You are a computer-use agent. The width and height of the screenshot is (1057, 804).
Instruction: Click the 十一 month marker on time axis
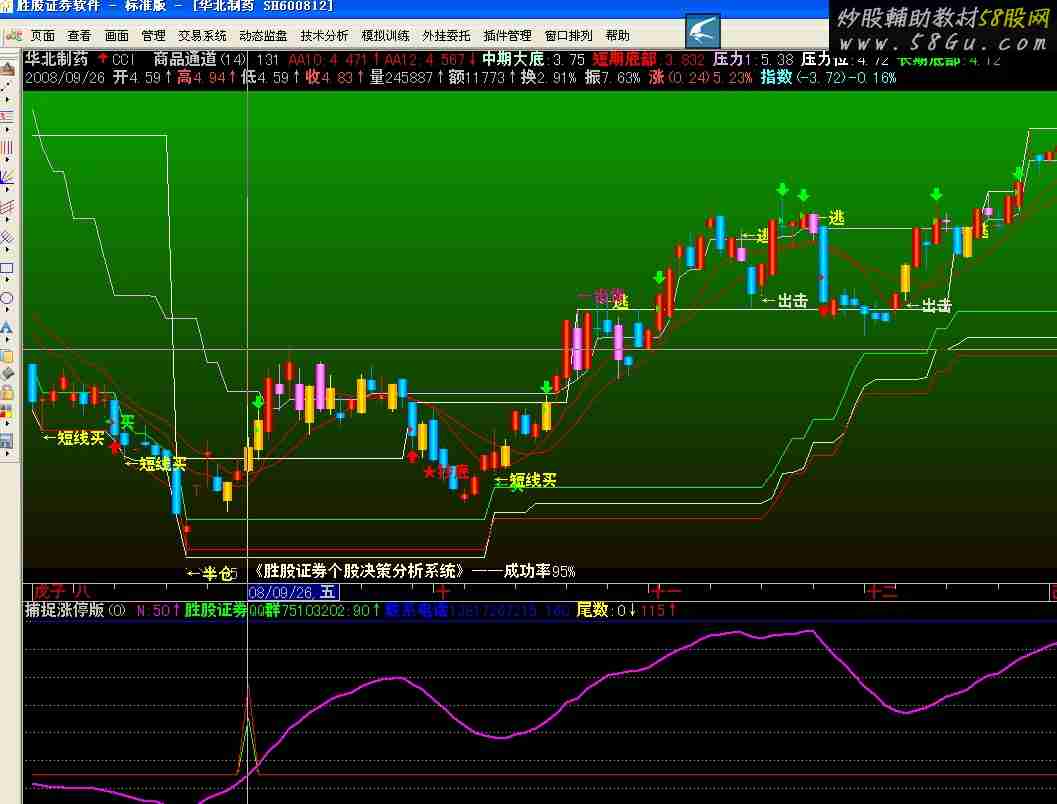[x=665, y=592]
